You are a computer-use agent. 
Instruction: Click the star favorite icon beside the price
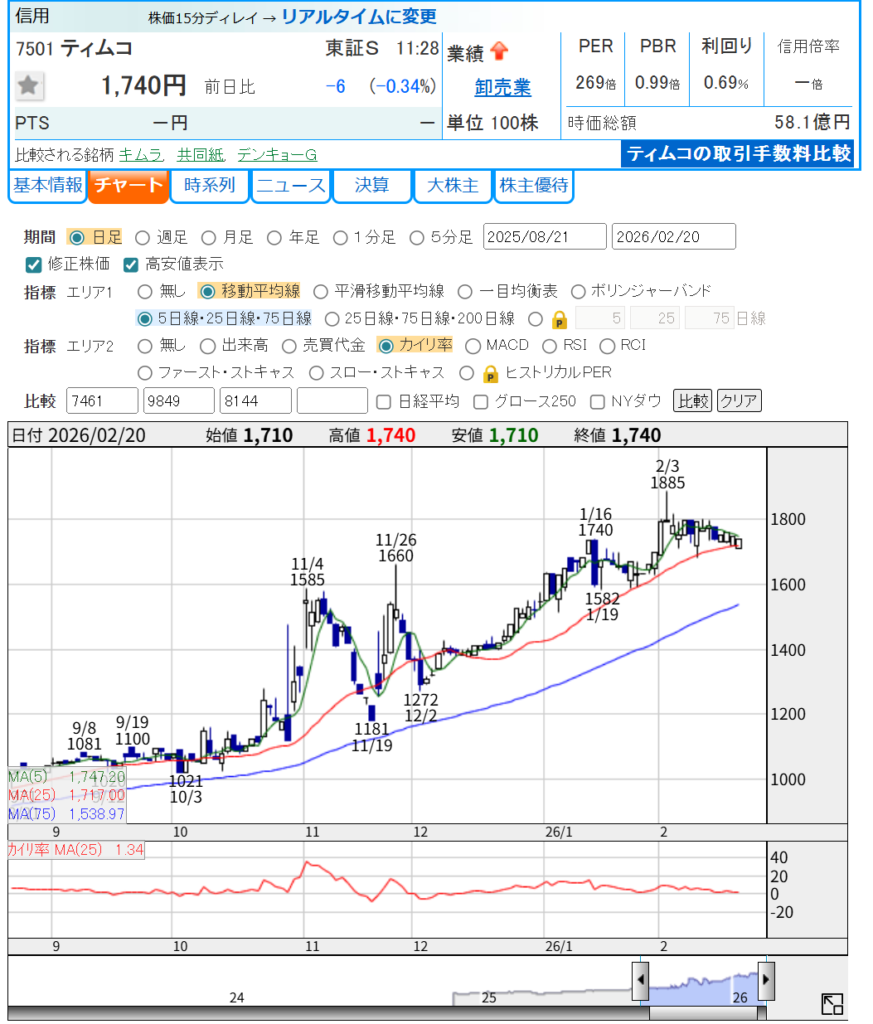tap(28, 86)
